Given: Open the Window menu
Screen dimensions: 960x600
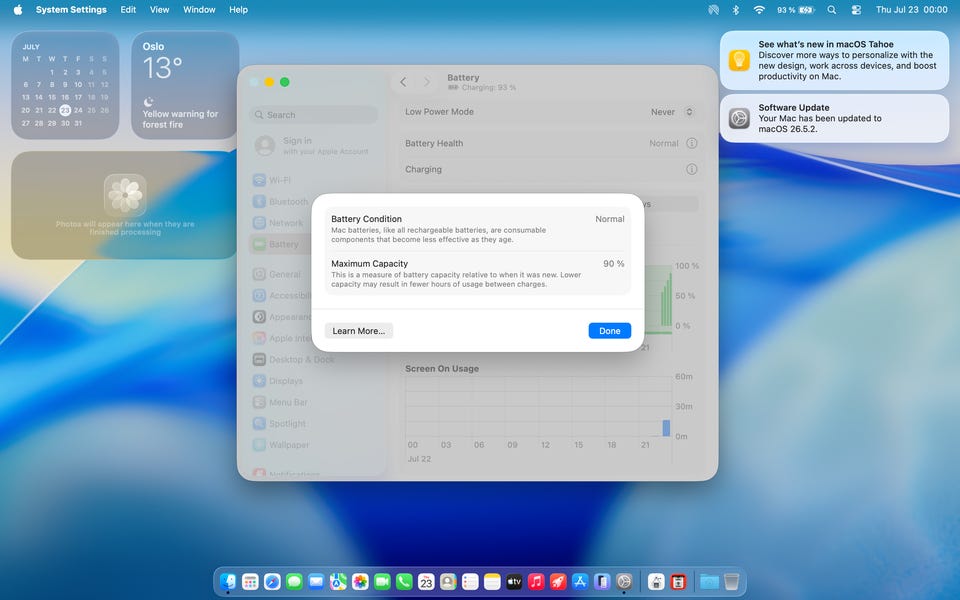Looking at the screenshot, I should 199,10.
